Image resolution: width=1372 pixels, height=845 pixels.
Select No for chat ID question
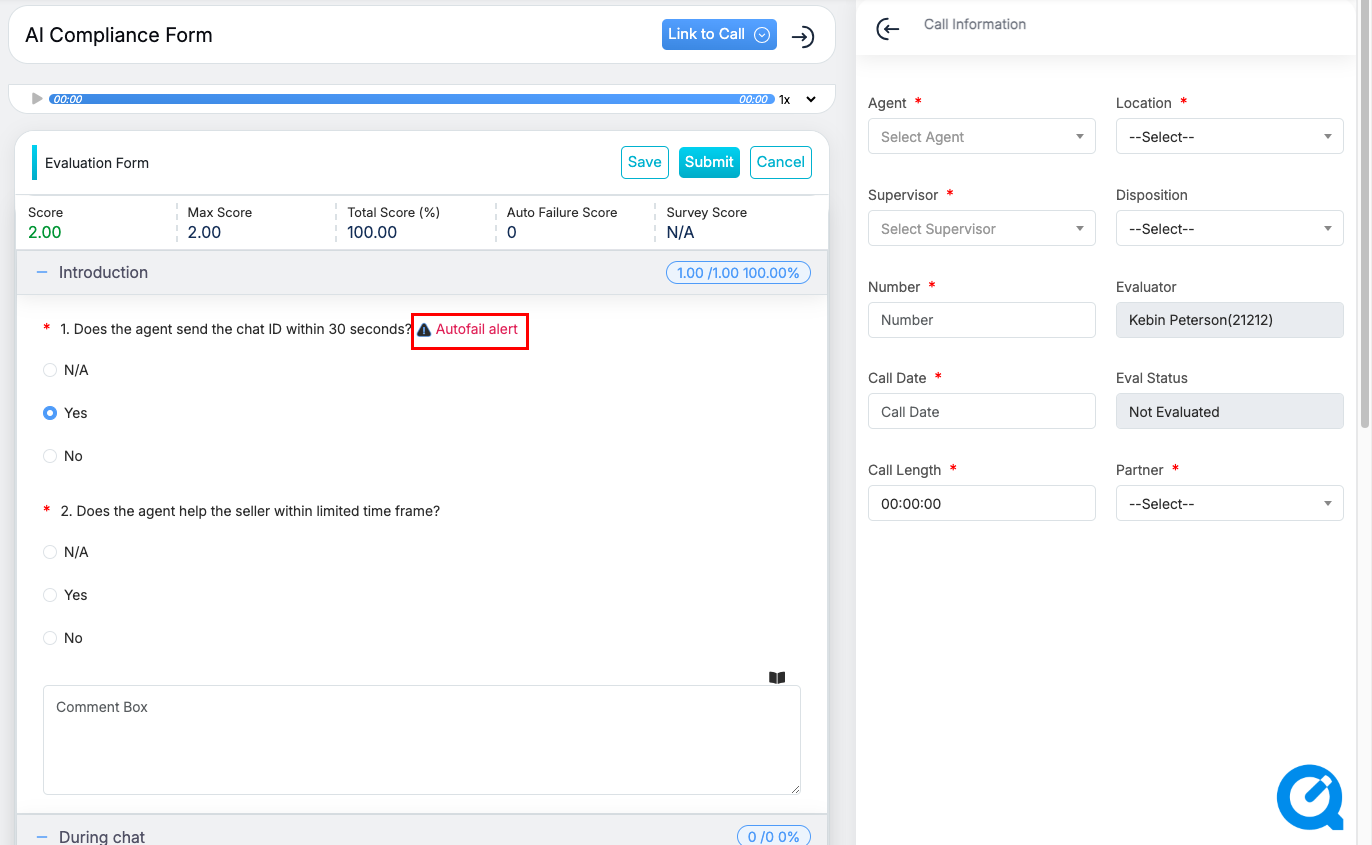pyautogui.click(x=50, y=456)
